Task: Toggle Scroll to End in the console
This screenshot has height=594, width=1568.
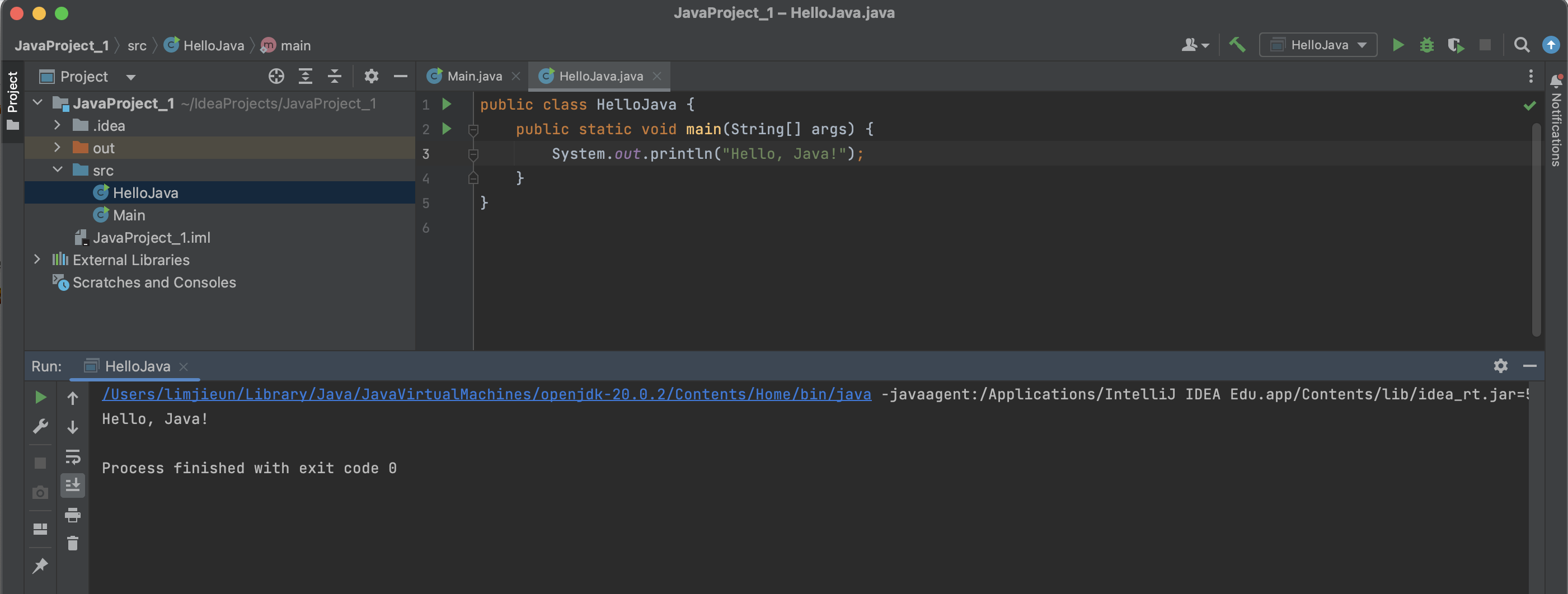Action: click(x=72, y=485)
